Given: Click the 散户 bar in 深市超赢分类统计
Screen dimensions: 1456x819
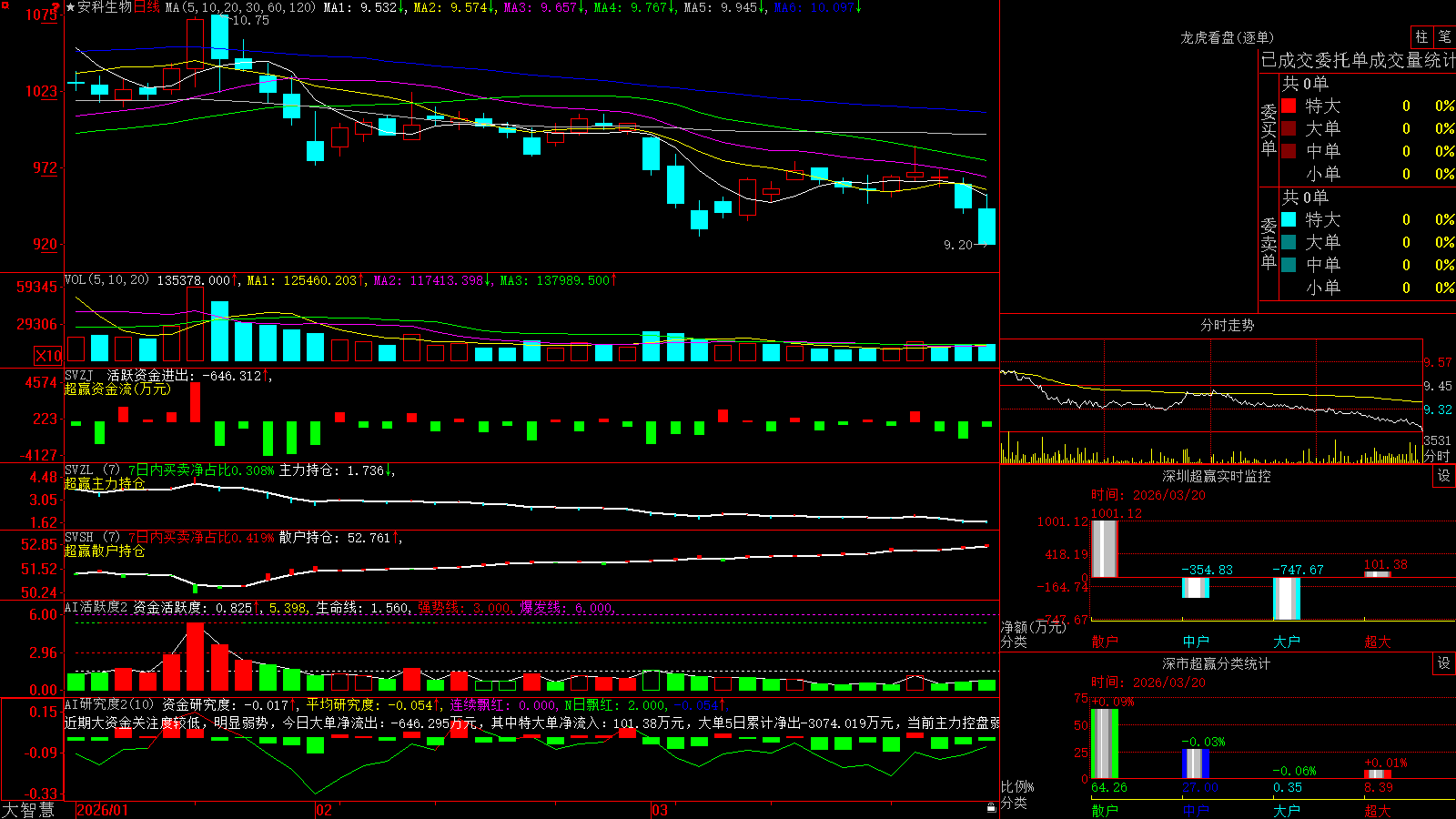Looking at the screenshot, I should coord(1104,743).
